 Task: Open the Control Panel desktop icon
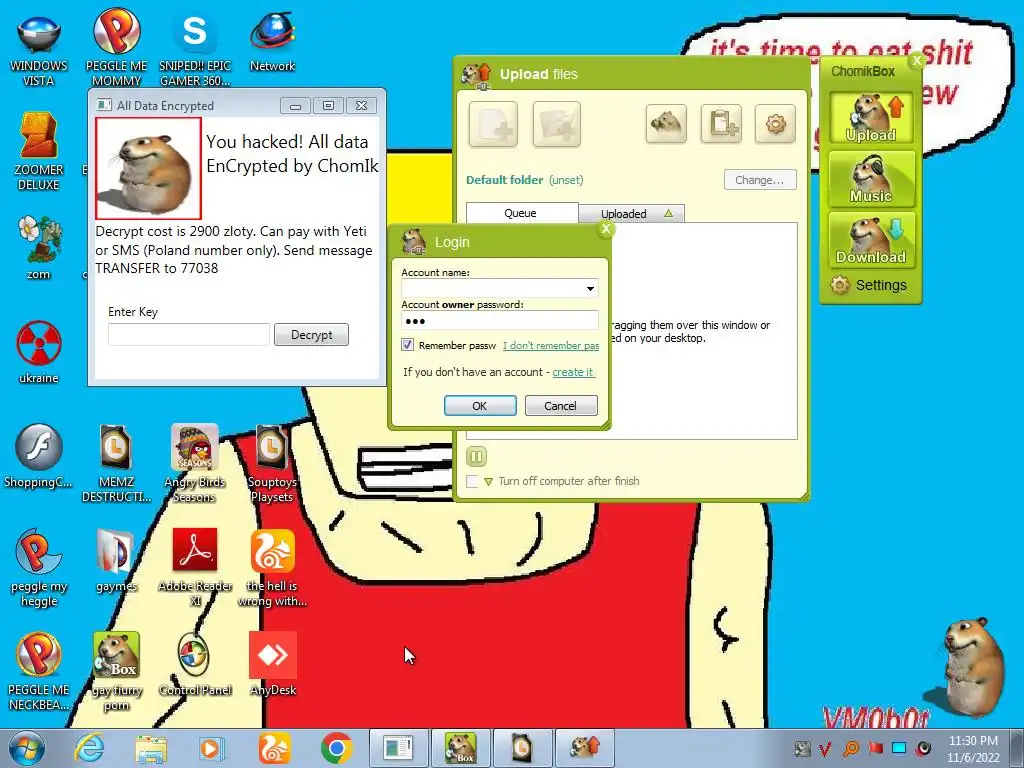(195, 664)
